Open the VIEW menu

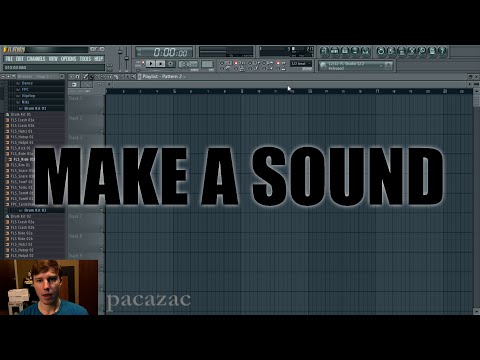pos(53,59)
